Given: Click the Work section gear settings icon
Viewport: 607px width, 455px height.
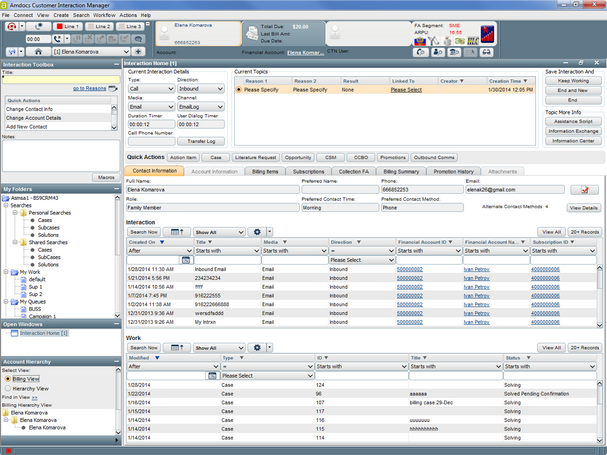Looking at the screenshot, I should click(x=257, y=348).
